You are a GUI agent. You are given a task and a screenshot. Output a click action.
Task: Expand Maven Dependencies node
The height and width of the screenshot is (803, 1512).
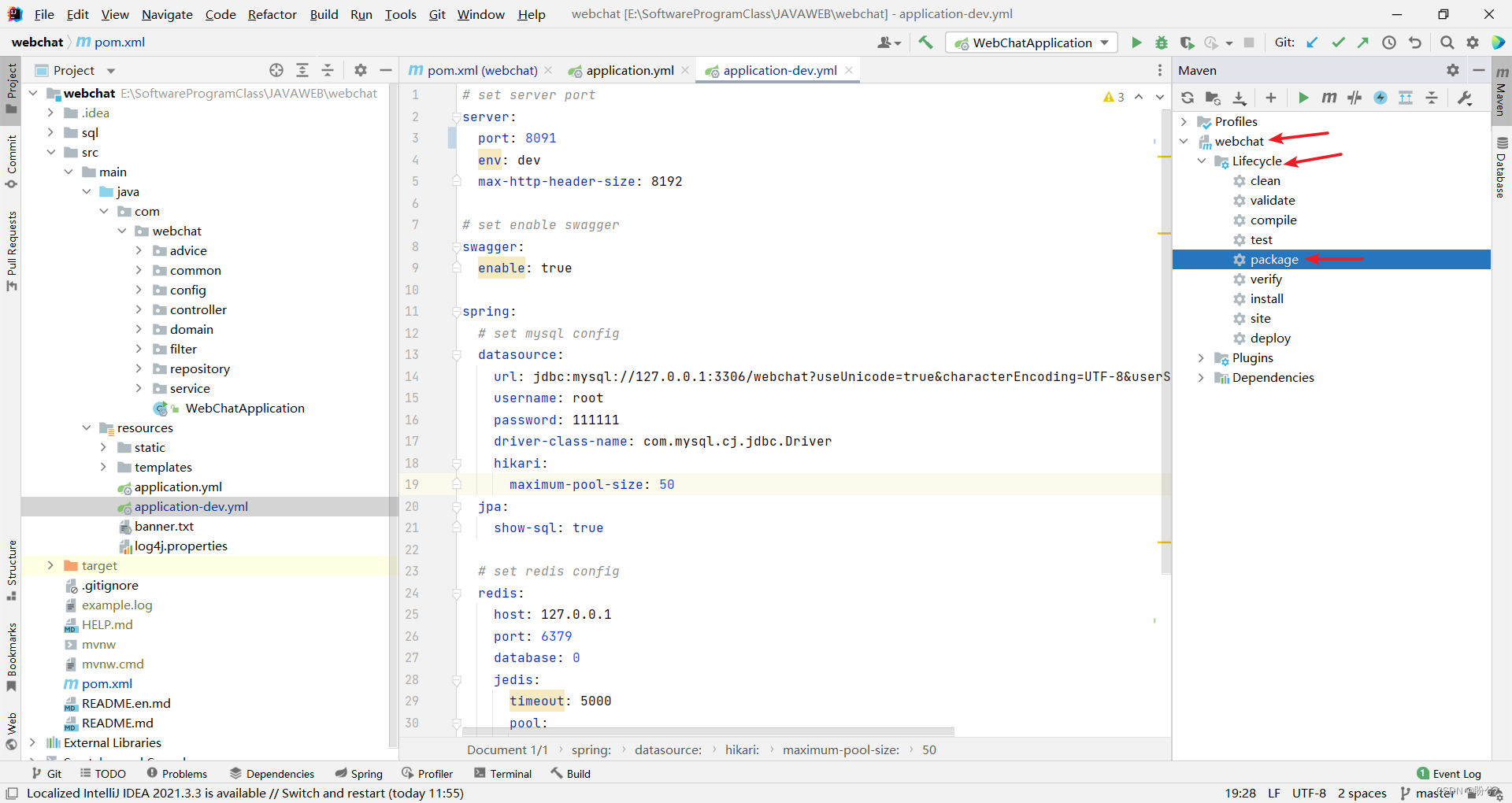(x=1202, y=377)
